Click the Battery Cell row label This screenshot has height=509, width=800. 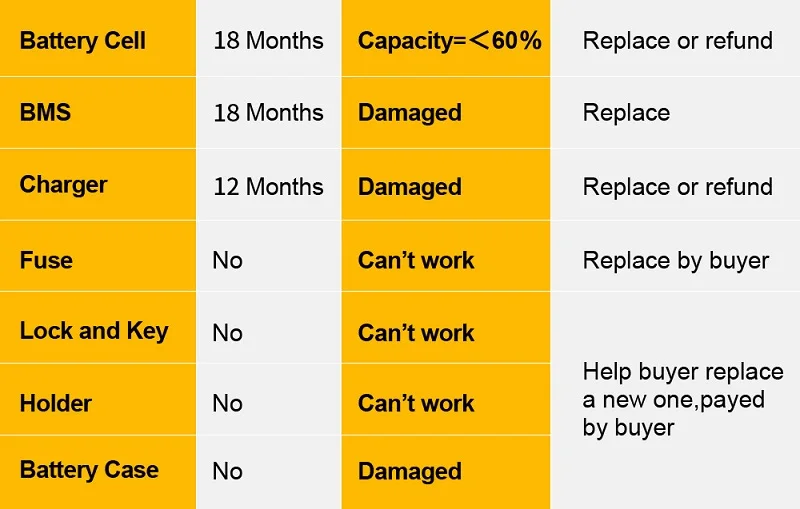click(x=82, y=41)
